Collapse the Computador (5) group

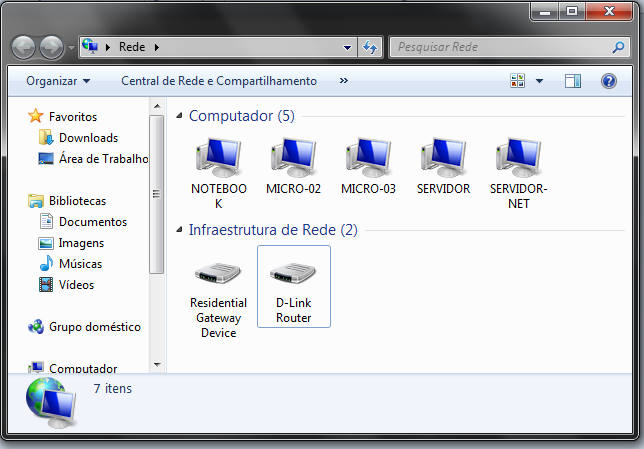(180, 116)
